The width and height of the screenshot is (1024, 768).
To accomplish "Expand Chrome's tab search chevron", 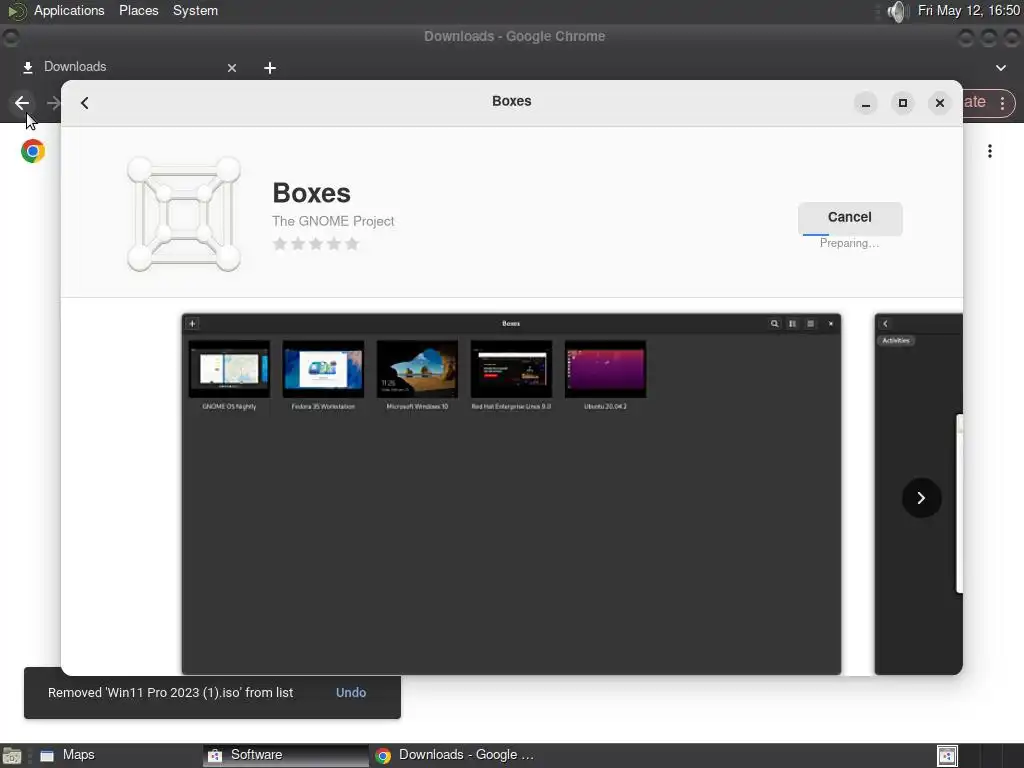I will [x=1000, y=68].
